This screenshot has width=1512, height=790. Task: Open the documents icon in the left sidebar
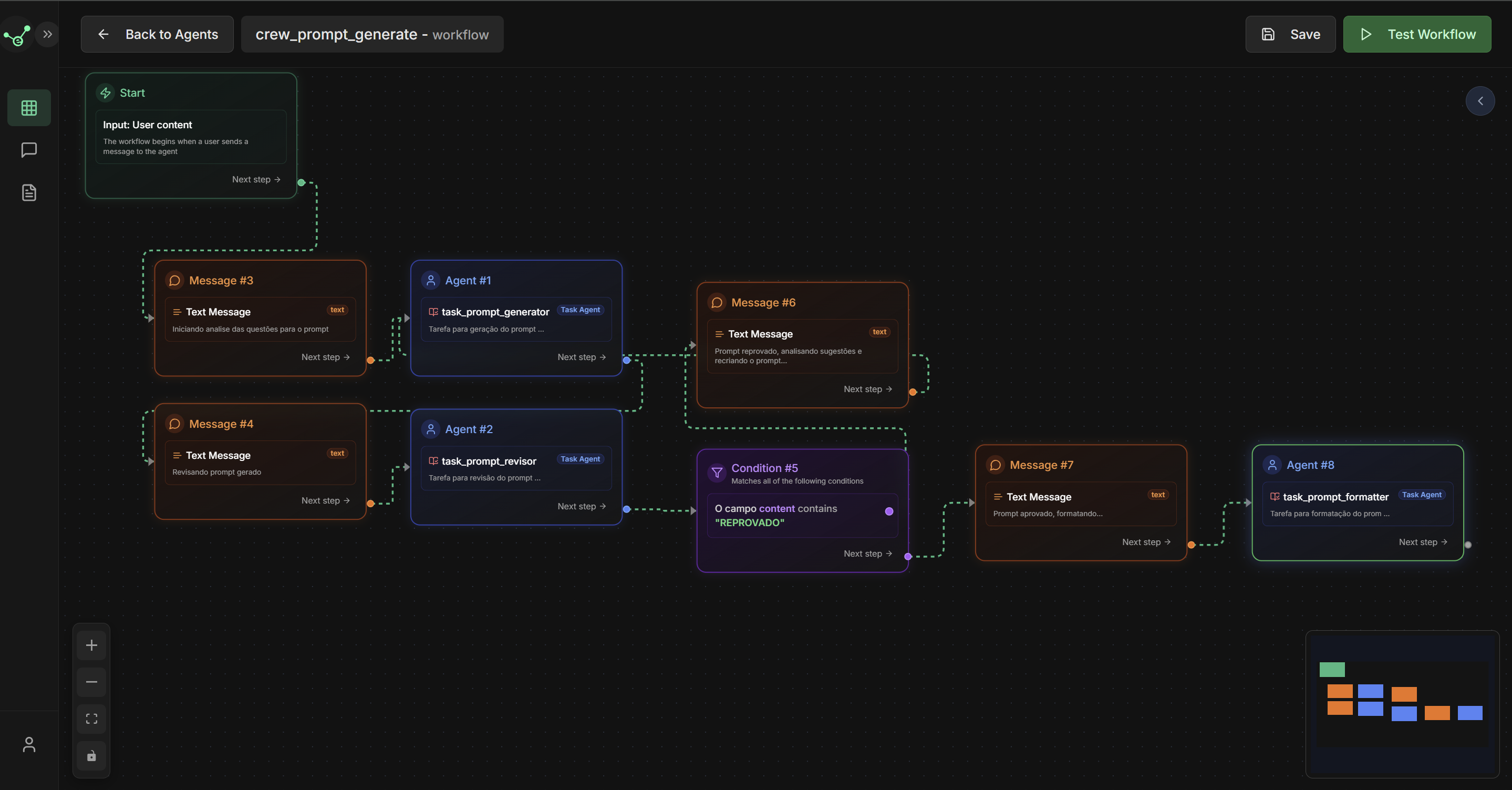coord(28,193)
